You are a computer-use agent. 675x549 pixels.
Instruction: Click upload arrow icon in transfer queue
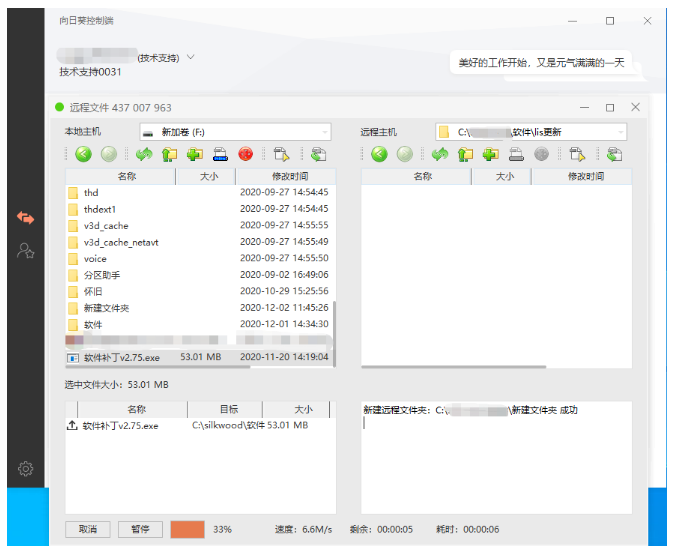(72, 425)
